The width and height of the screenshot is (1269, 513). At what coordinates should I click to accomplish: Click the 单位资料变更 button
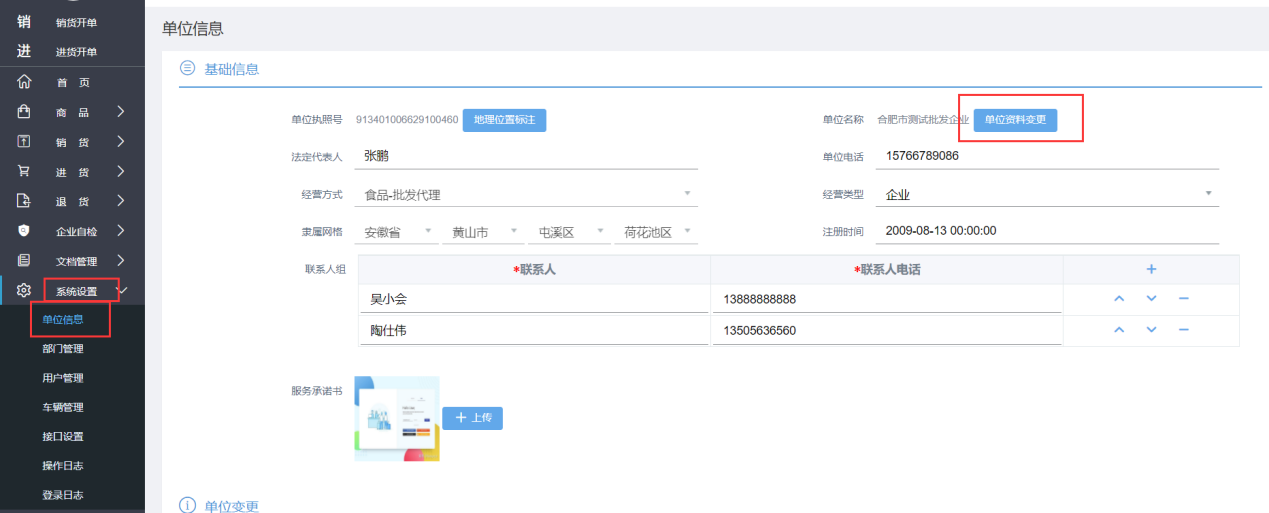(1015, 120)
